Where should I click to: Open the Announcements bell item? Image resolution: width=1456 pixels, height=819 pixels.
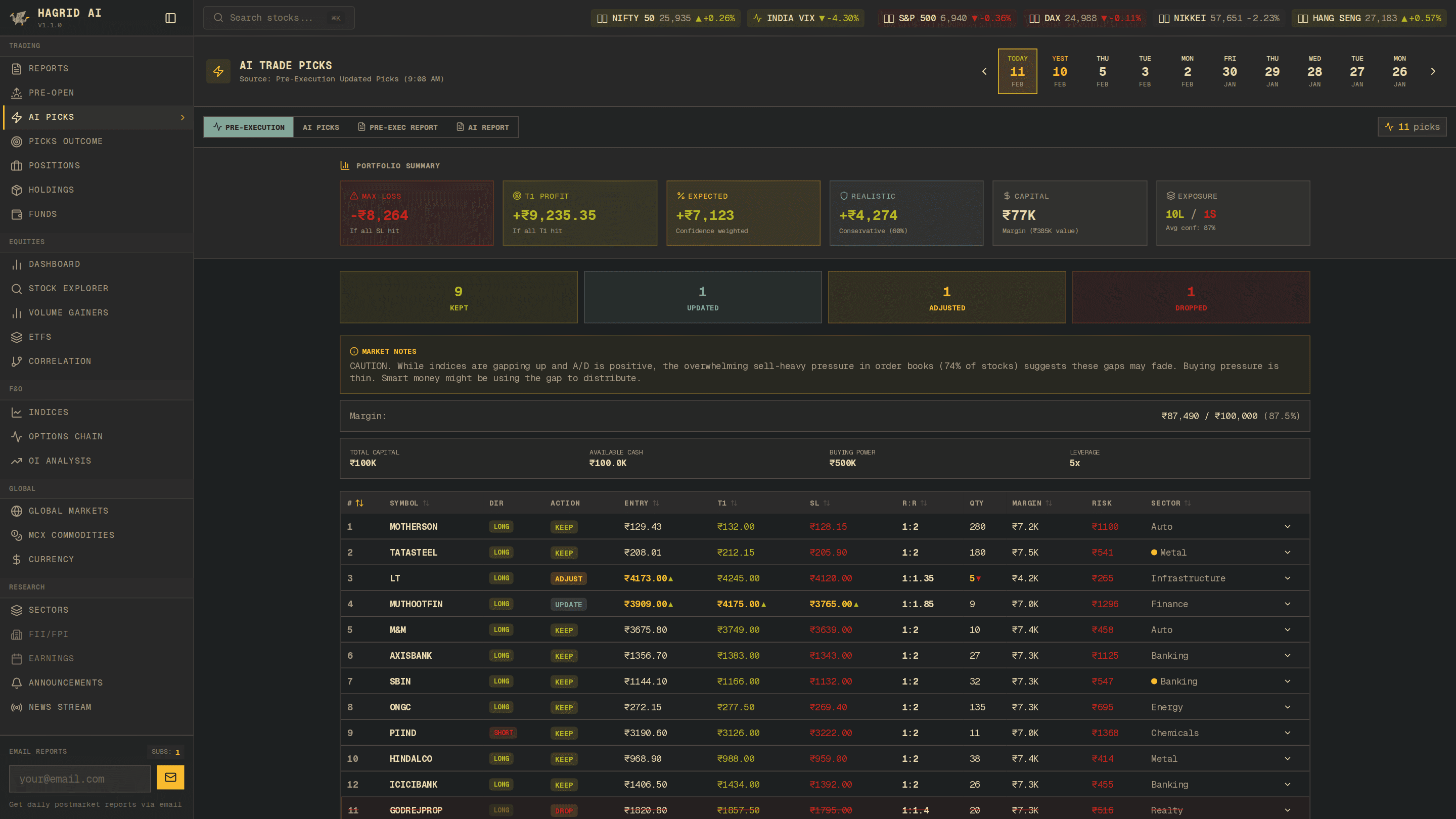[66, 683]
